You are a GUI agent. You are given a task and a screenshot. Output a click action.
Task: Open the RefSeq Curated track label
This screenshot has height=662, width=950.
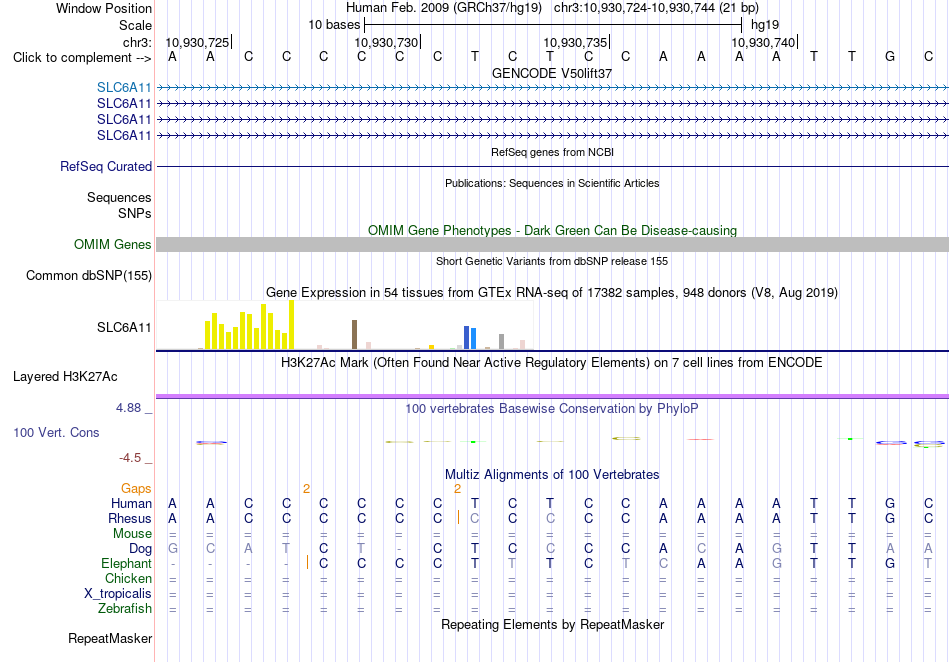[106, 167]
